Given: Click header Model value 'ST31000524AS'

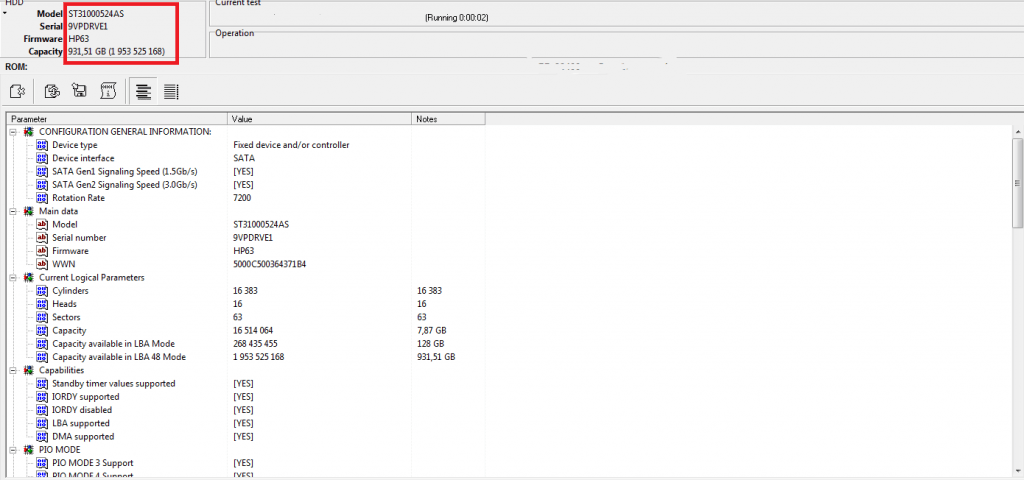Looking at the screenshot, I should 96,13.
